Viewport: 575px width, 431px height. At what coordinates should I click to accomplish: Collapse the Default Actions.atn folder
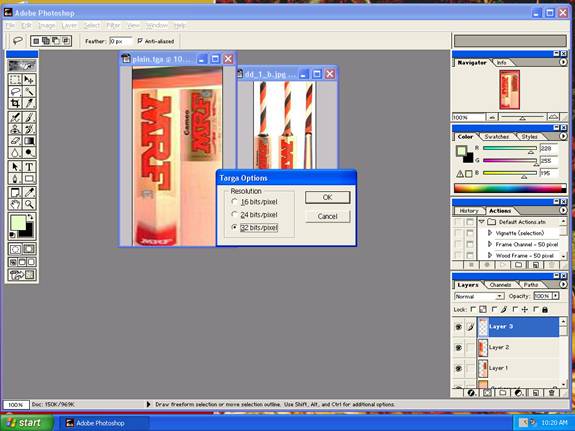click(x=481, y=222)
